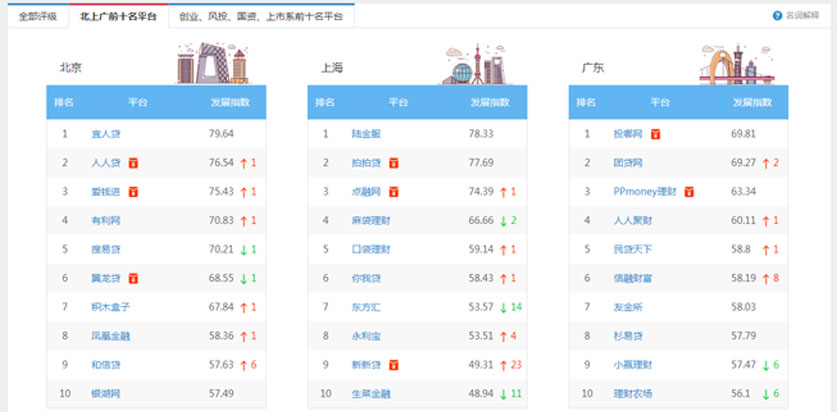Click the up 8 change indicator for 信融财富
The height and width of the screenshot is (412, 837).
770,278
